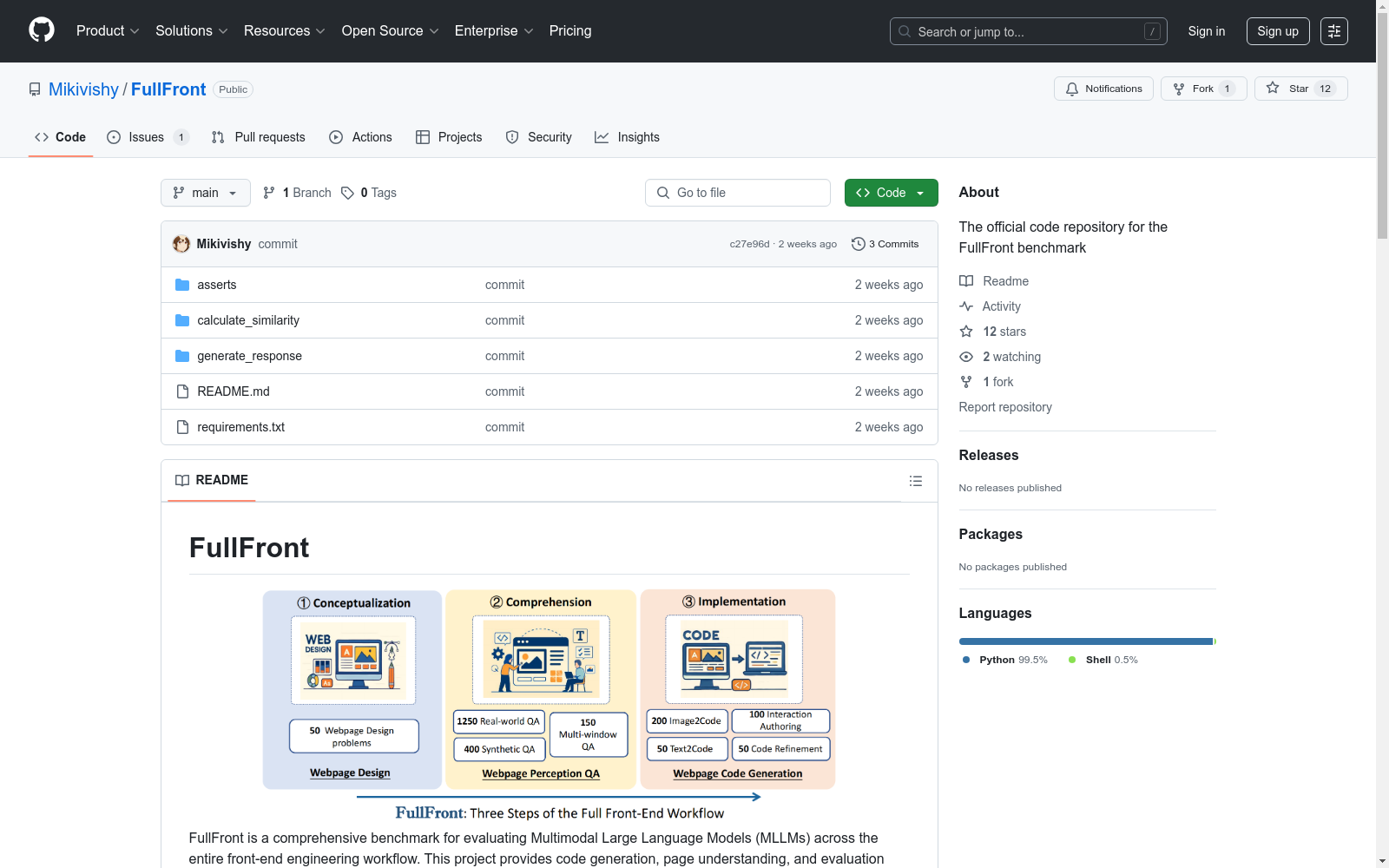Click the Python segment of the languages bar
The image size is (1389, 868).
coord(1086,641)
